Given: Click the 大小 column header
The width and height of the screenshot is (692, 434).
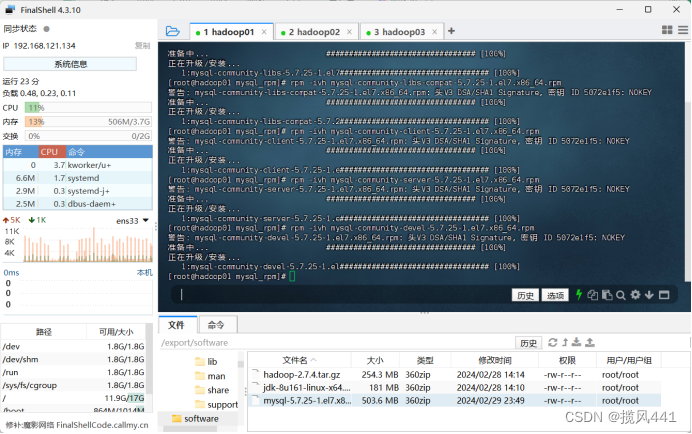Looking at the screenshot, I should pyautogui.click(x=375, y=360).
